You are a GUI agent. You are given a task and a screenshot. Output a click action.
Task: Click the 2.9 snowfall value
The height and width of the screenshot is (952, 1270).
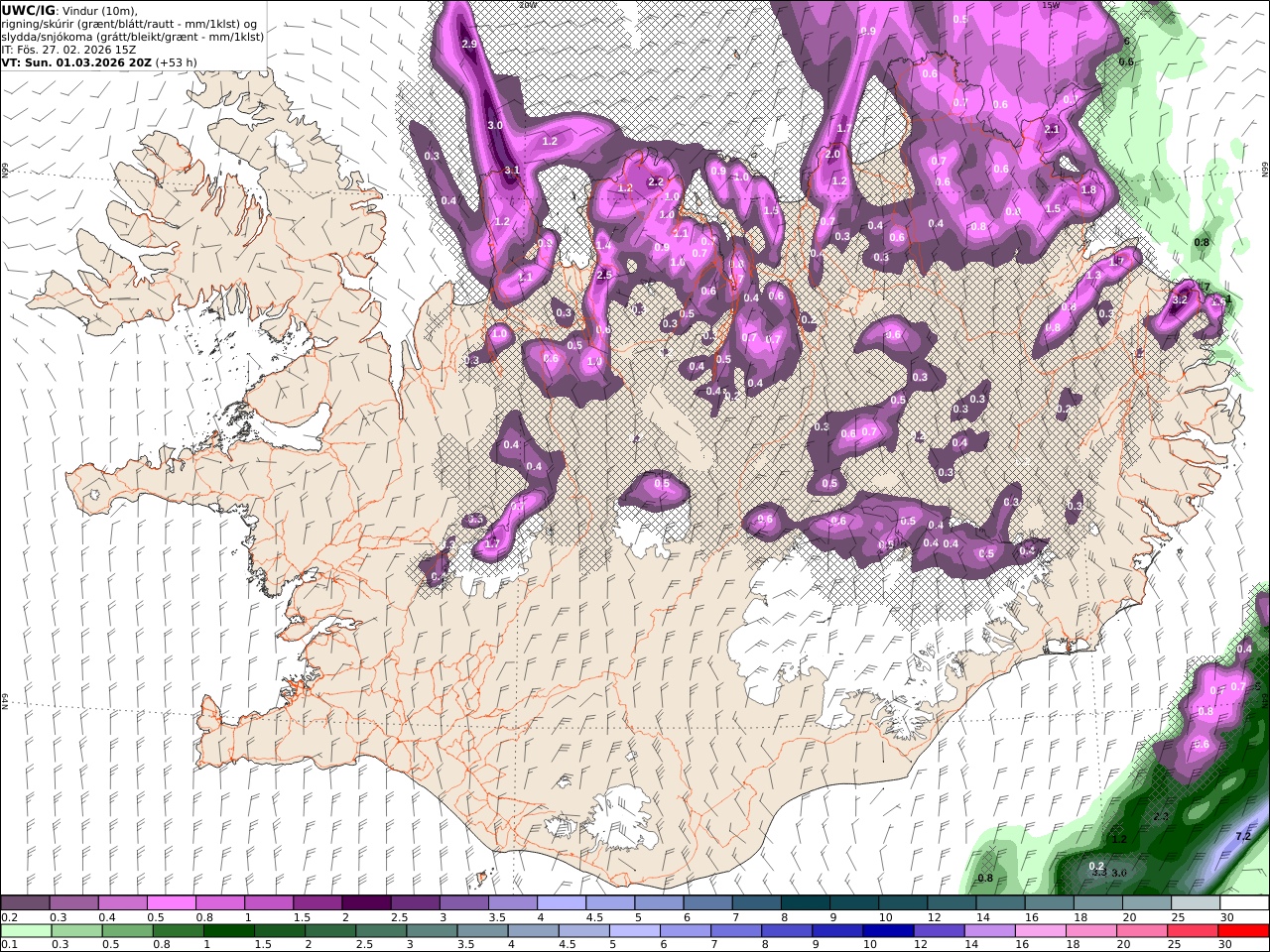click(470, 45)
